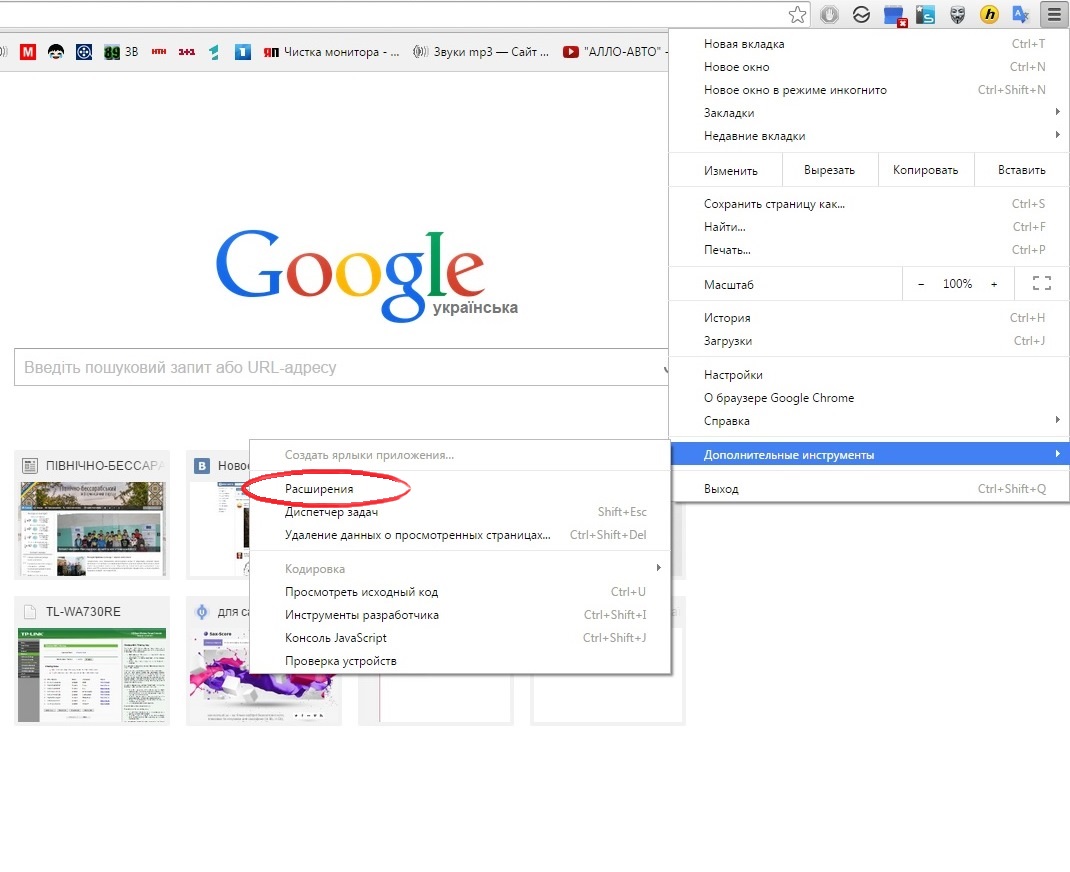Open Инструменты разработчика
The image size is (1070, 872).
tap(460, 615)
